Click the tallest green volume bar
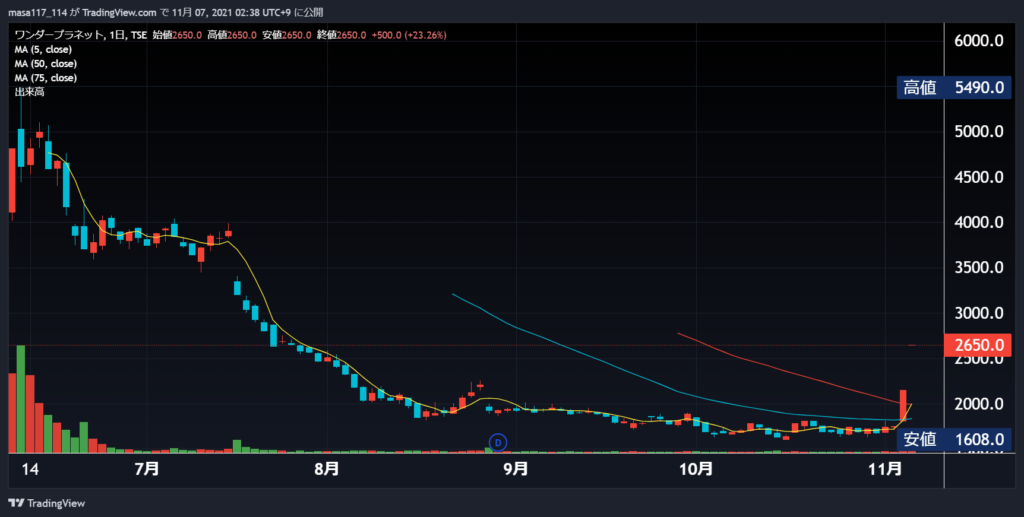 click(x=21, y=399)
